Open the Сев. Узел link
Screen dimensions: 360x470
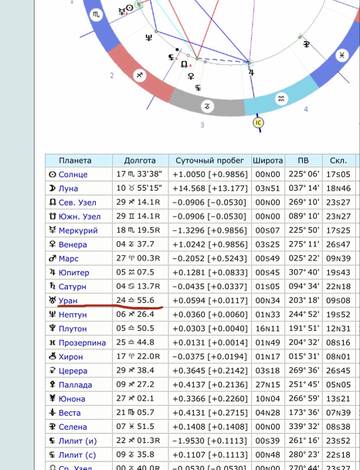(77, 202)
